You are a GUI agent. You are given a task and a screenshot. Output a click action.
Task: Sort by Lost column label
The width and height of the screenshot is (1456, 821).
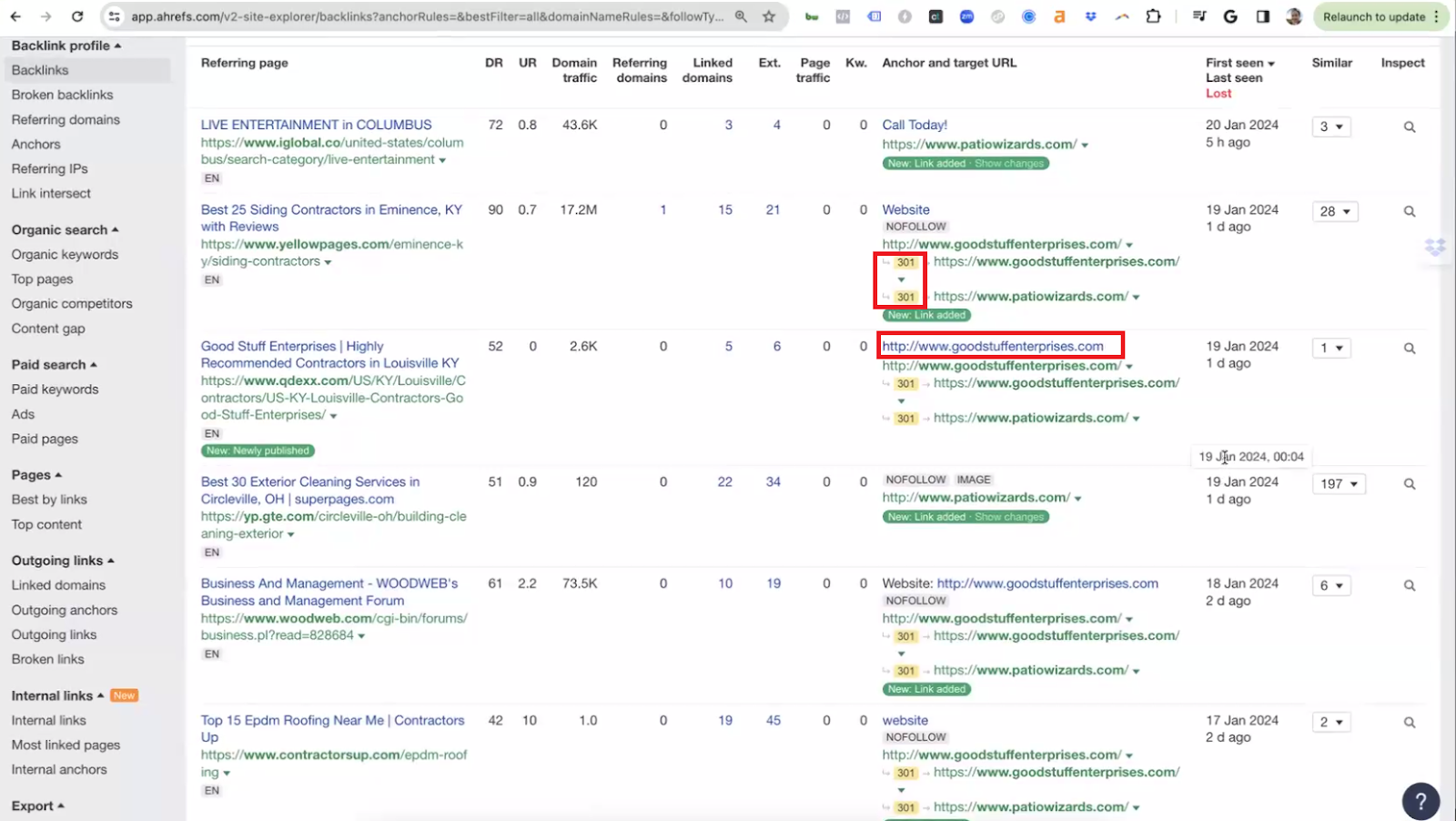1218,94
